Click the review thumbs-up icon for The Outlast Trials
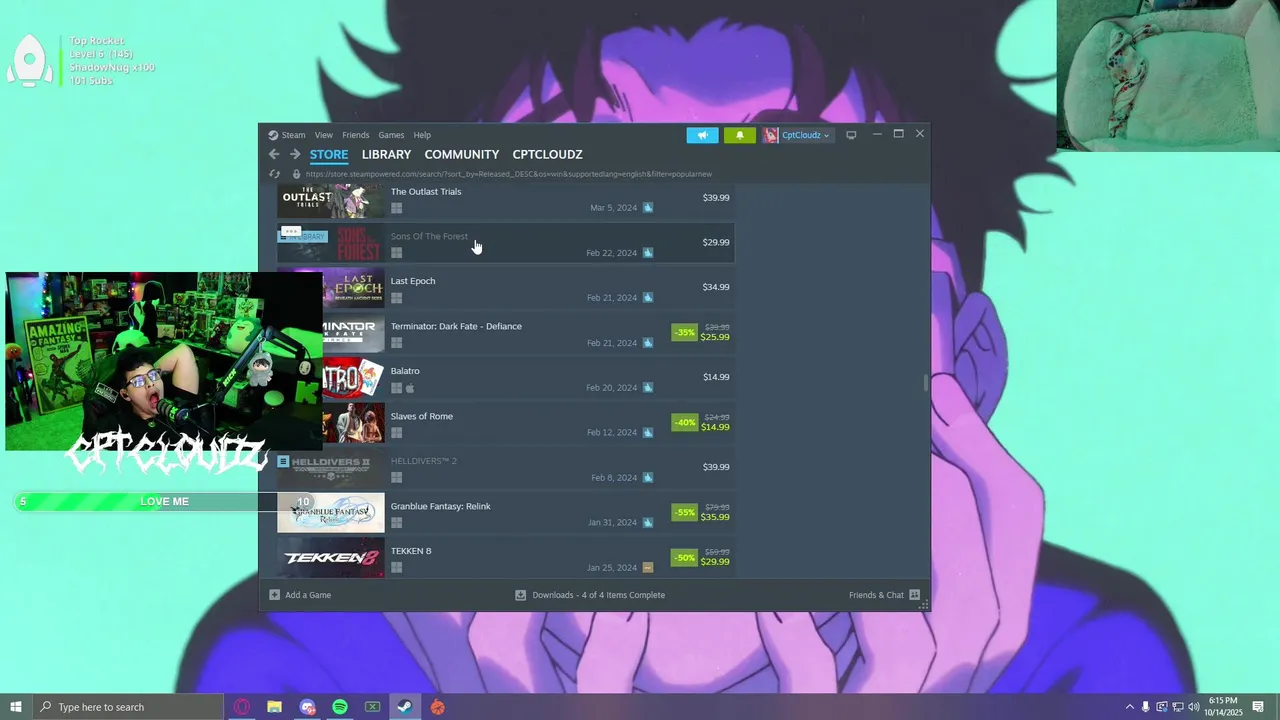Screen dimensions: 1280x720 tap(648, 208)
